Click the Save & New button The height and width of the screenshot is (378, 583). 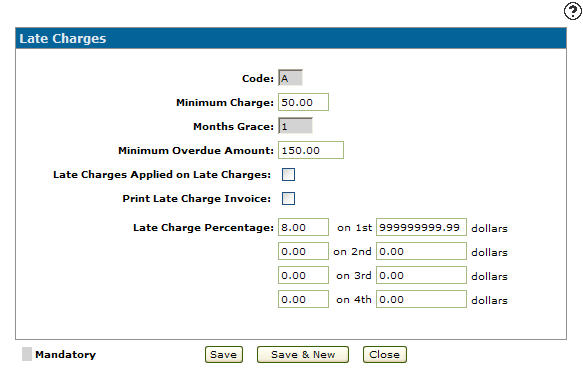coord(303,355)
